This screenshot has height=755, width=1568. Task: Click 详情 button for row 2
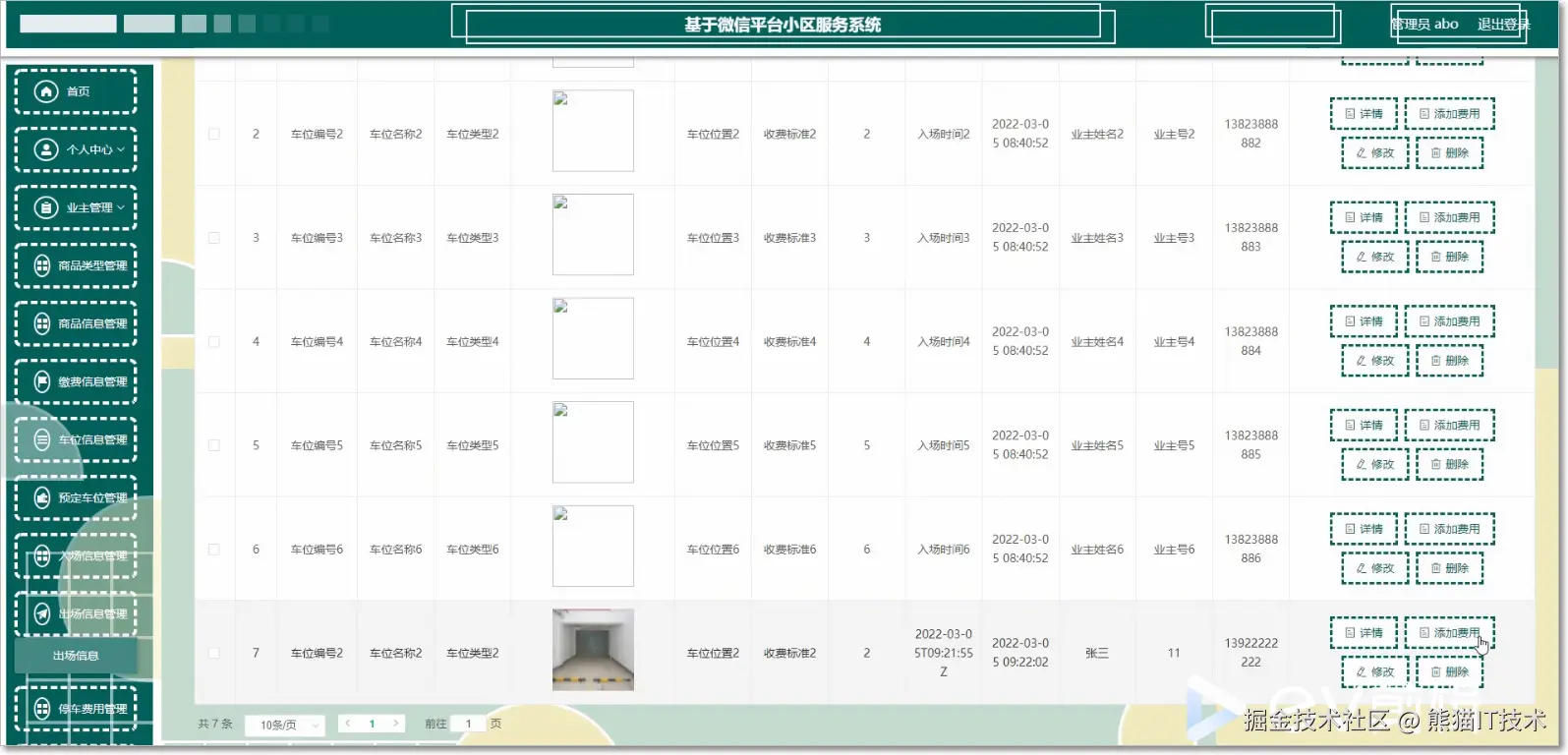pyautogui.click(x=1364, y=114)
